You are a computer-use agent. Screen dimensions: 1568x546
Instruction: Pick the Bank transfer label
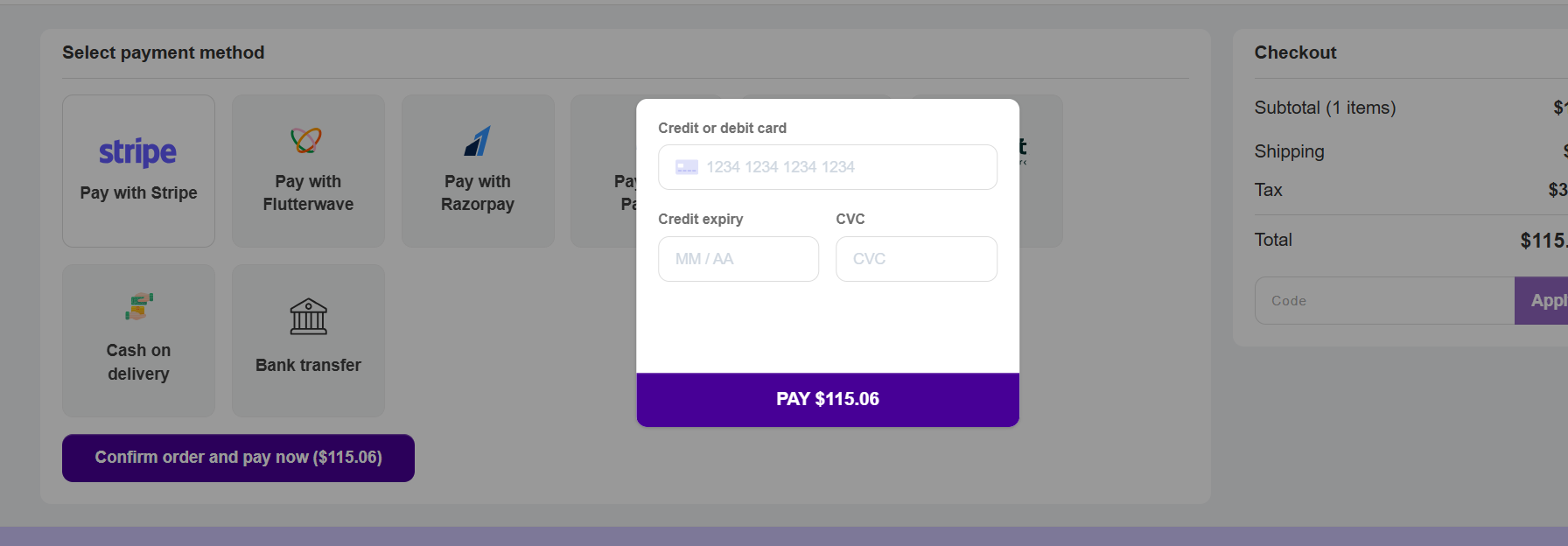point(308,365)
